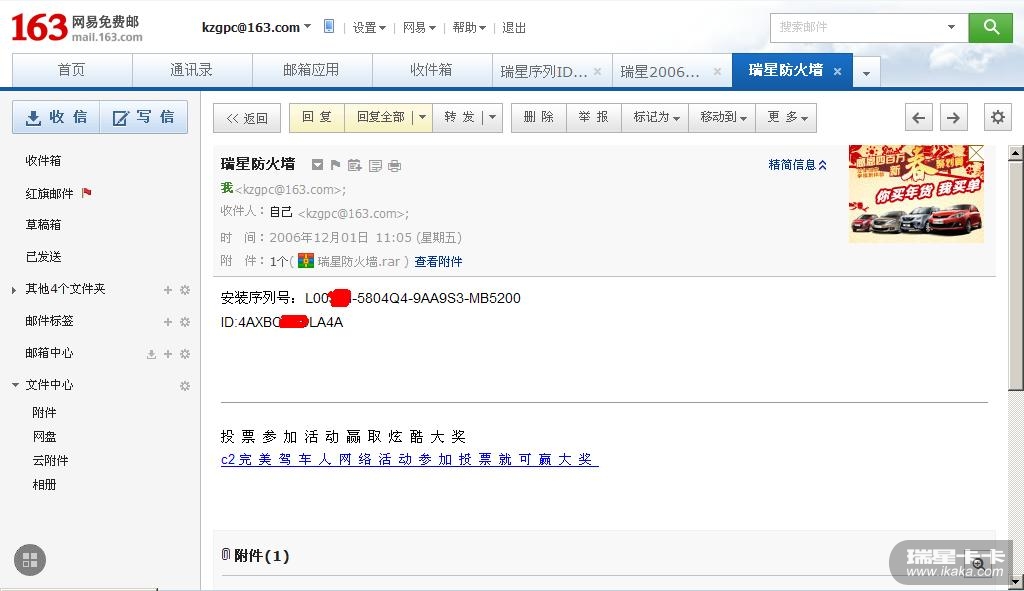
Task: Open the gear settings button on toolbar
Action: (x=998, y=118)
